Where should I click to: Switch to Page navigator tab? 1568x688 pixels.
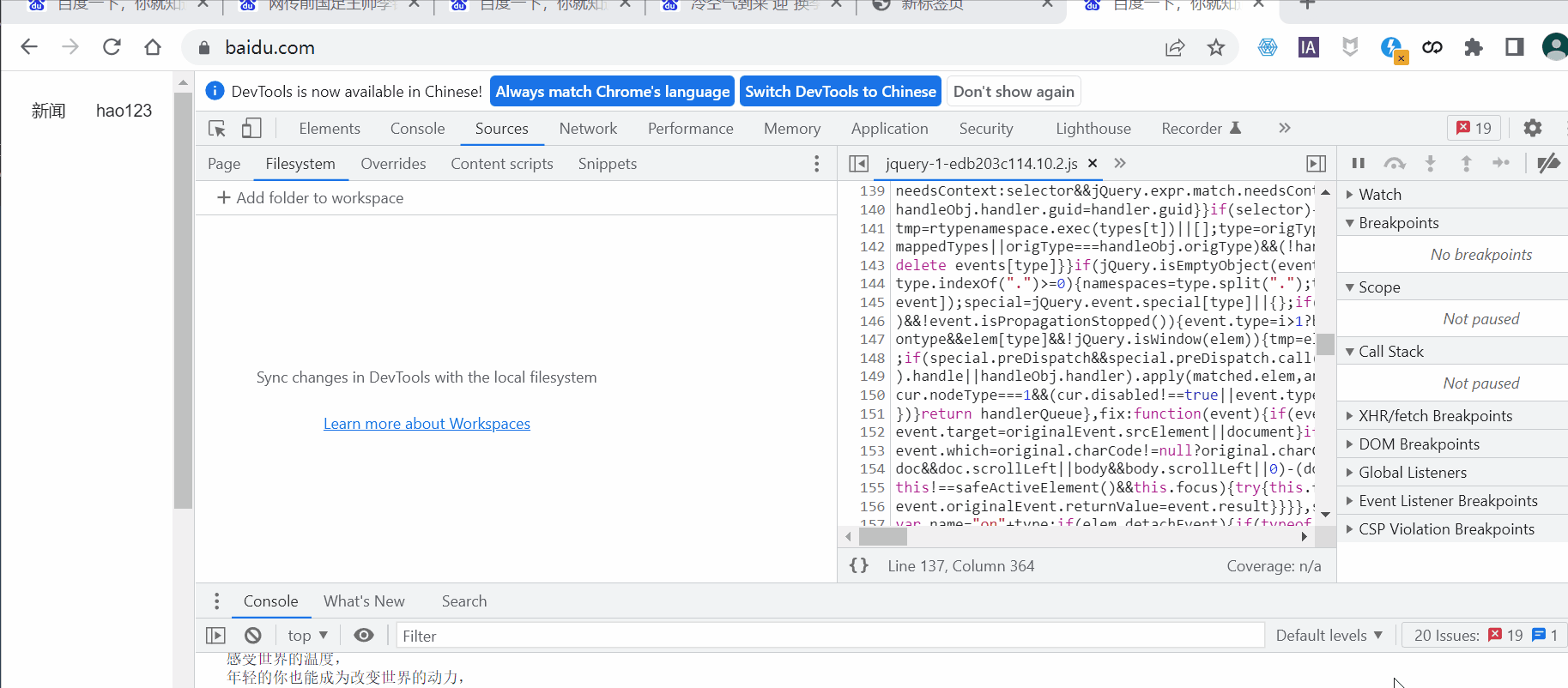(x=224, y=164)
